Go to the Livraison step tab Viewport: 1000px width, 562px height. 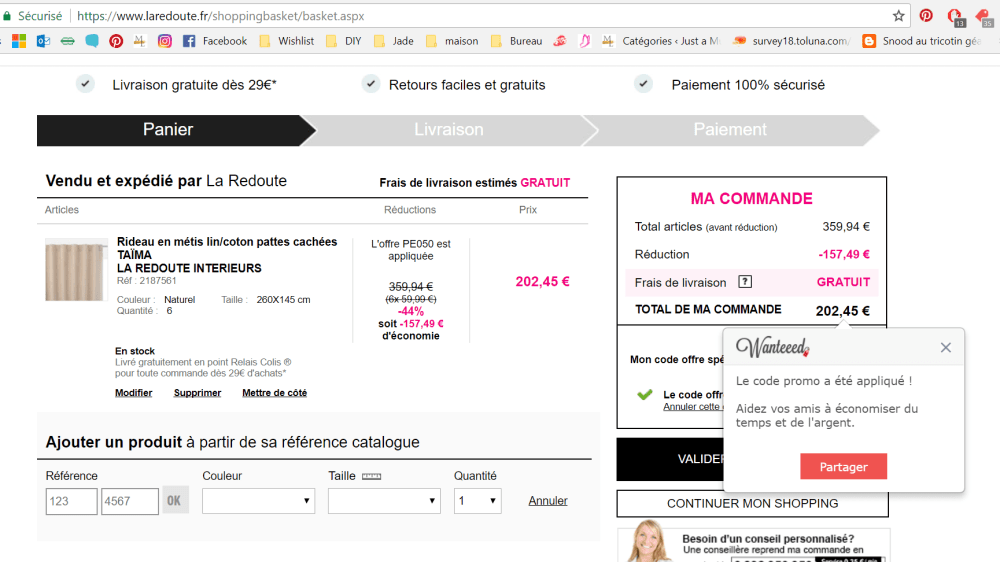coord(449,130)
